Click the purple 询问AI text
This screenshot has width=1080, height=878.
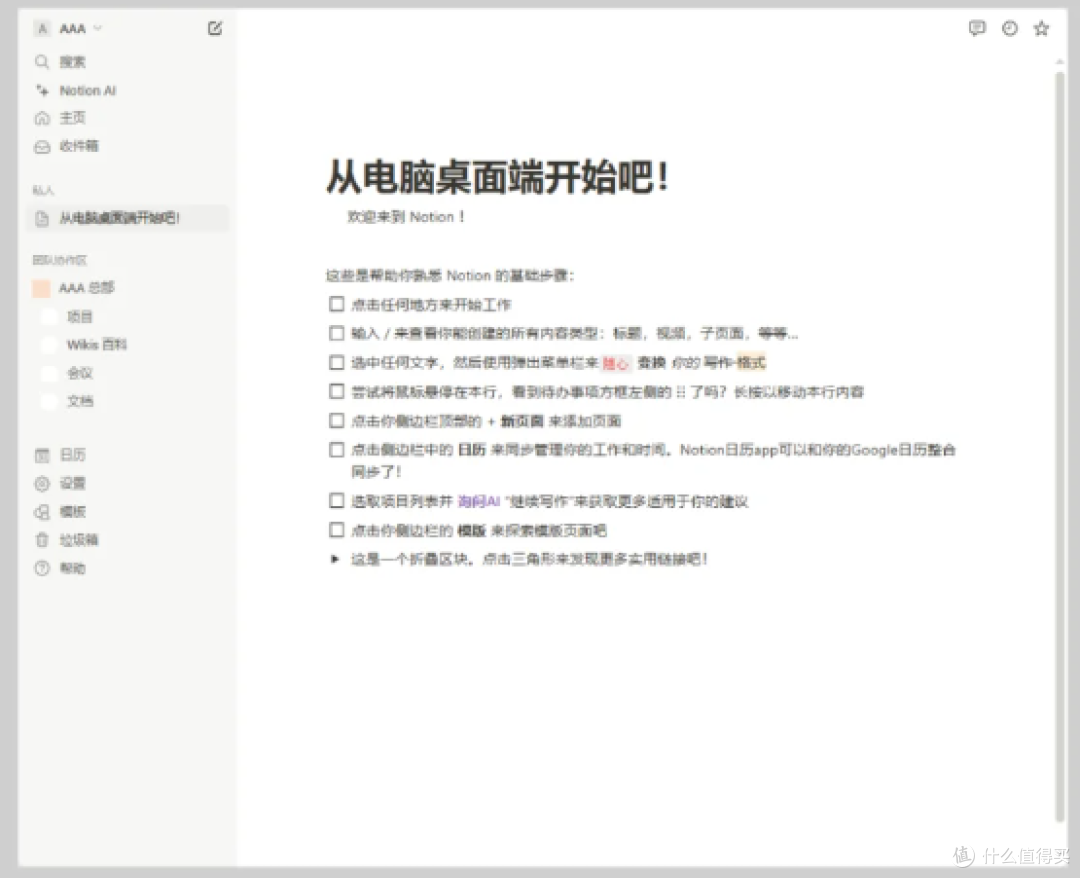pos(478,501)
